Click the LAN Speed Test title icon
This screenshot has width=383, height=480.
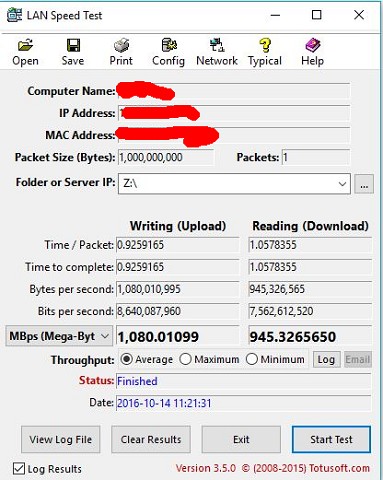click(14, 15)
